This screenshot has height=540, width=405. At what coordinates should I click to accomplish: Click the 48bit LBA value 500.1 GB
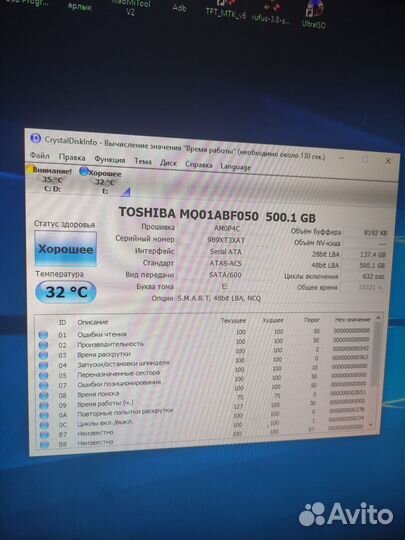click(x=372, y=266)
